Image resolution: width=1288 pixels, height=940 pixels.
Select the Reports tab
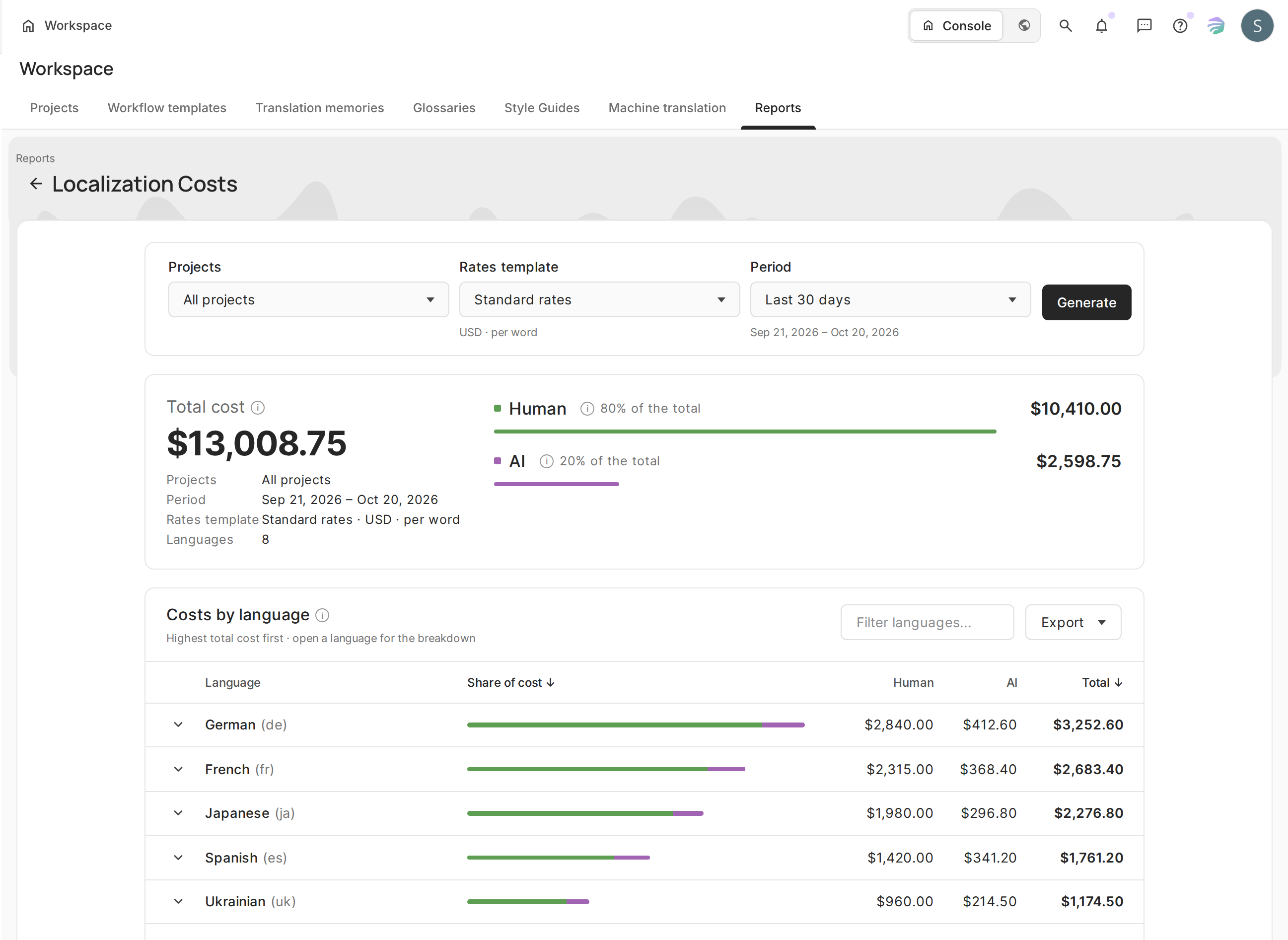pyautogui.click(x=778, y=108)
